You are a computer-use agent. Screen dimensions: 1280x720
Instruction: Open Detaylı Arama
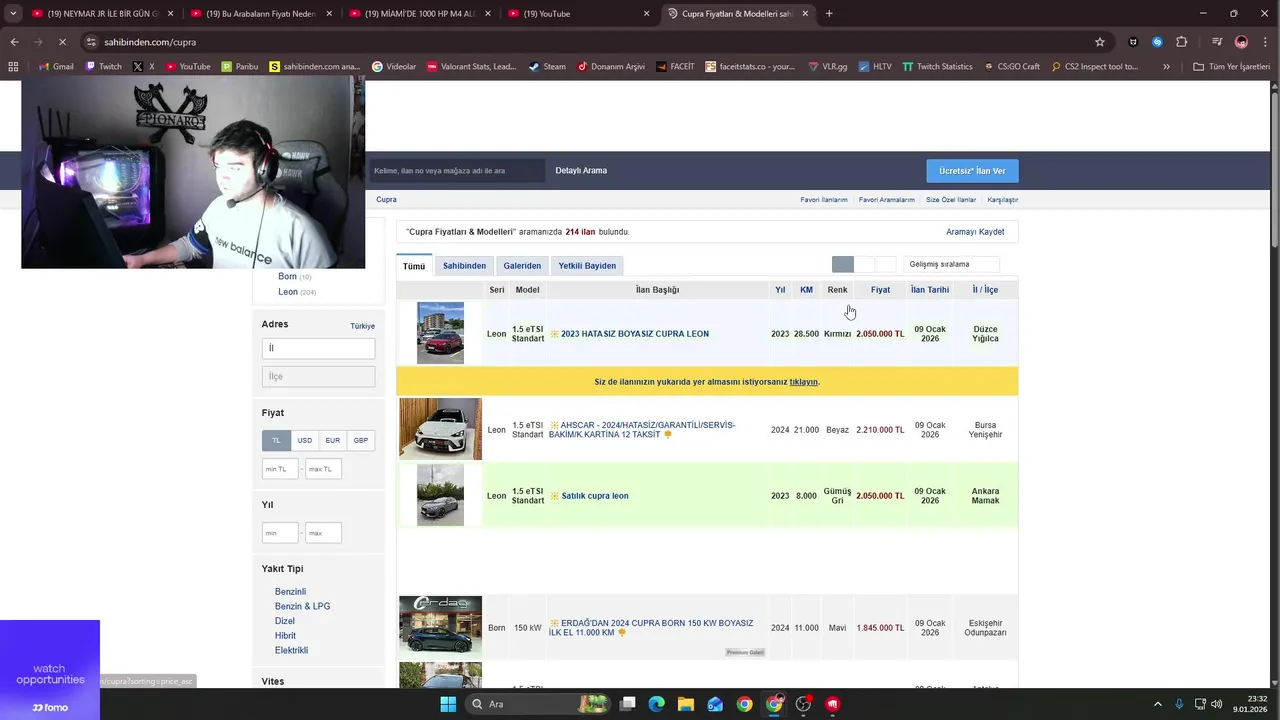coord(581,171)
